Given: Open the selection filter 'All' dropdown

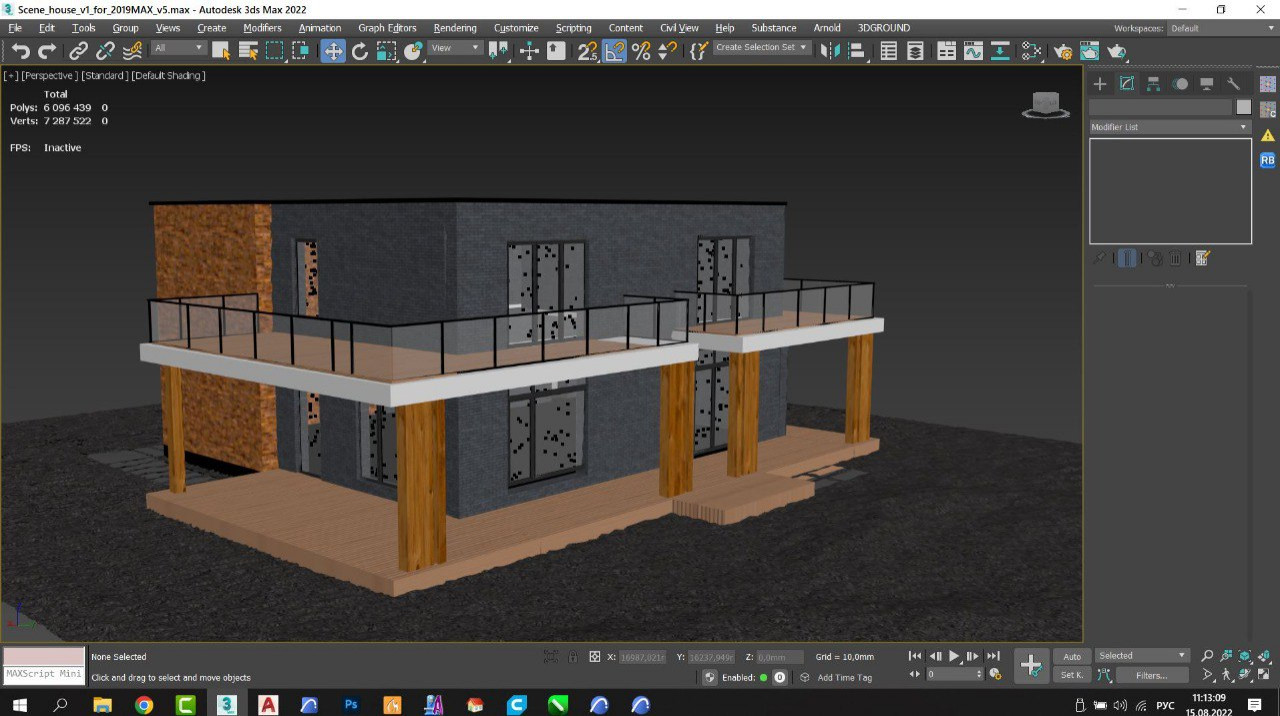Looking at the screenshot, I should coord(179,48).
